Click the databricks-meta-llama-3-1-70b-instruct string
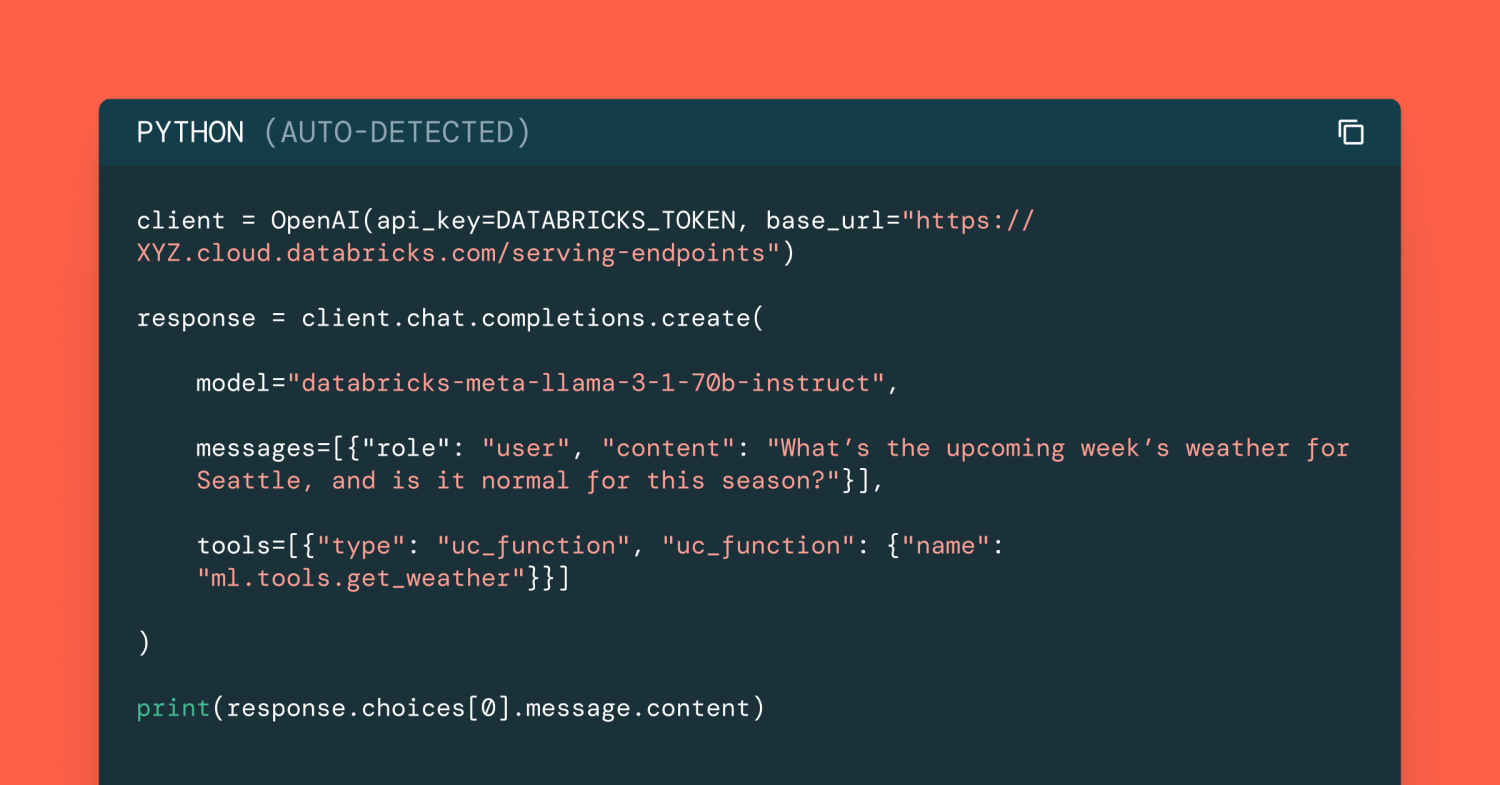 (586, 383)
